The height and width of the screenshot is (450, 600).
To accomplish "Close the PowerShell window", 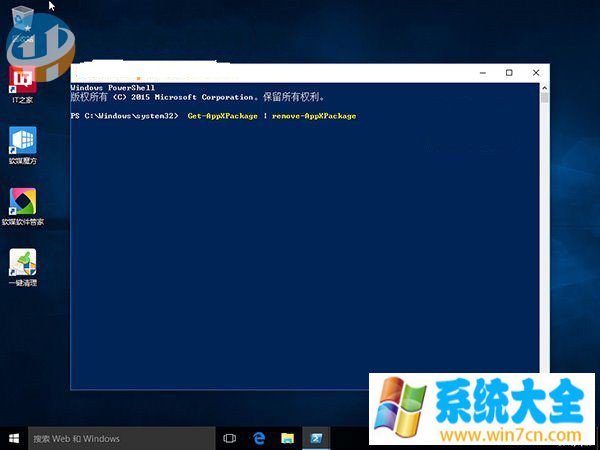I will tap(536, 73).
